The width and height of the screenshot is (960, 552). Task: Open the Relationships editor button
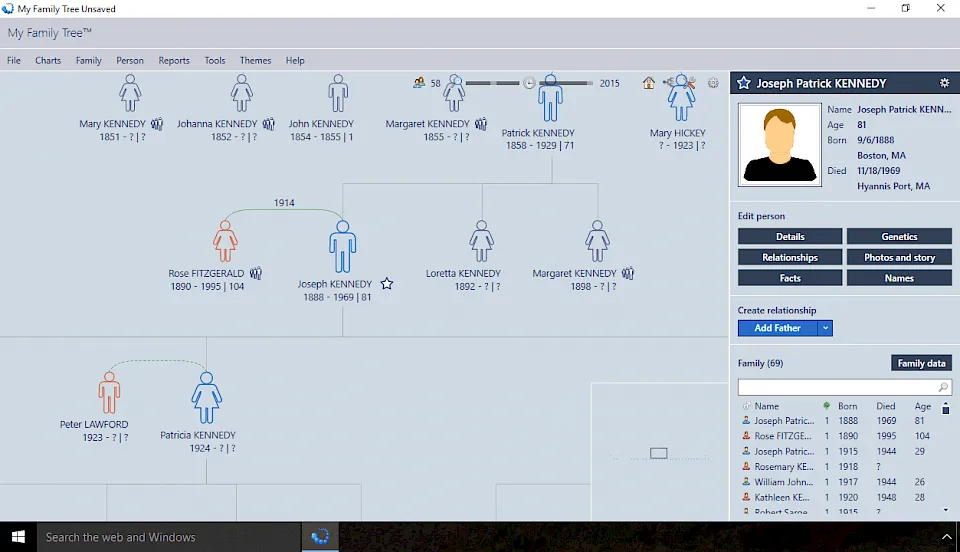pos(790,258)
